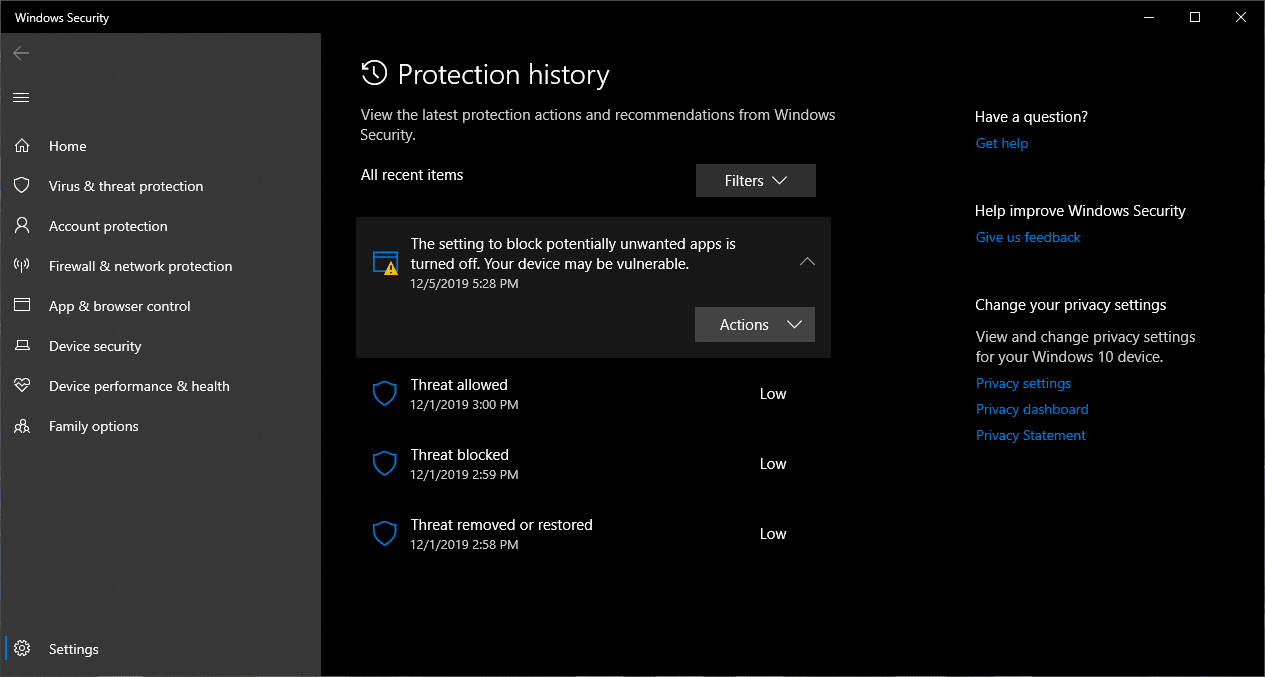Click the Settings gear icon
The width and height of the screenshot is (1265, 677).
pyautogui.click(x=21, y=649)
